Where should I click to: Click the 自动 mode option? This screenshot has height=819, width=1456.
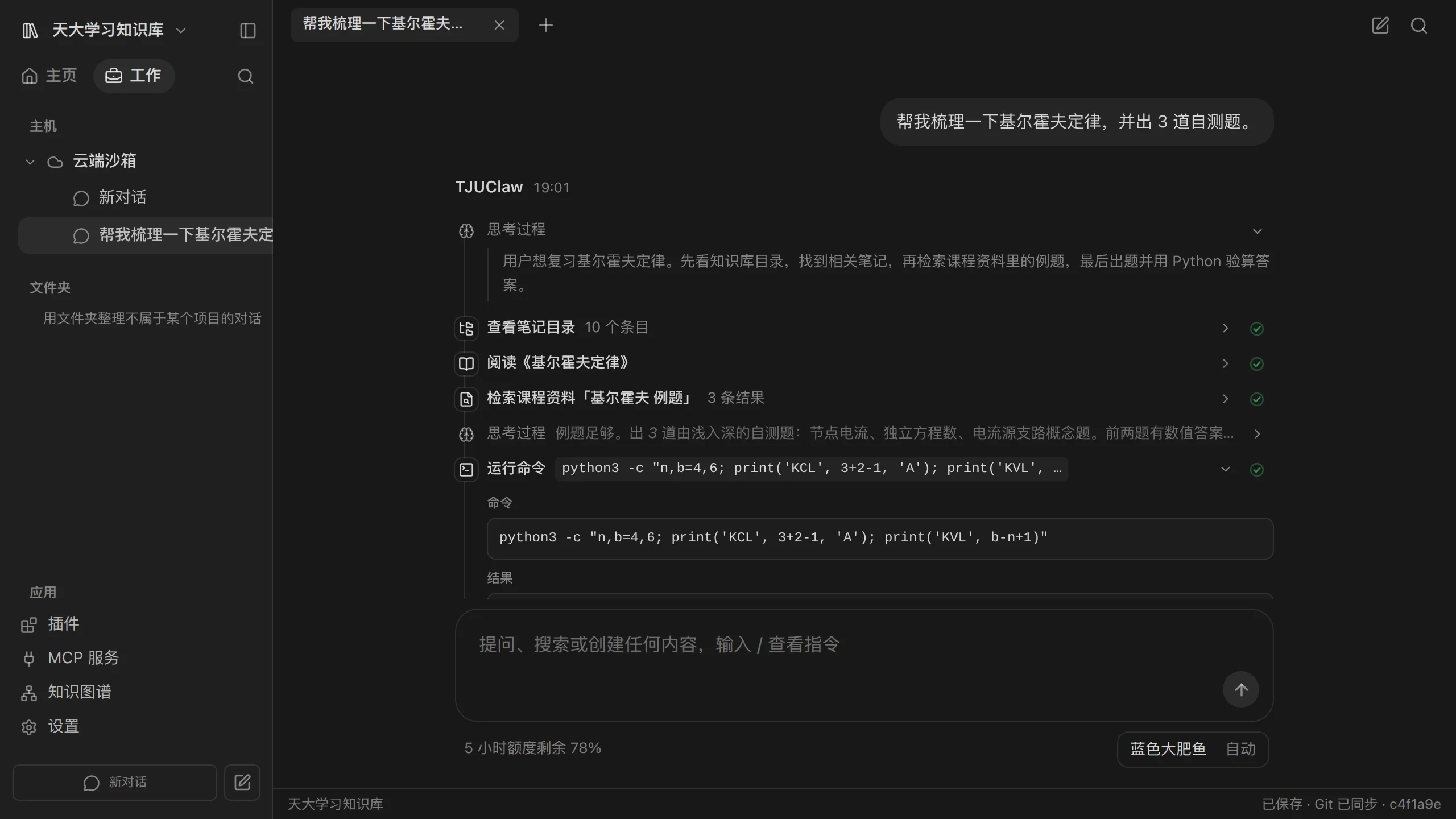[x=1240, y=749]
